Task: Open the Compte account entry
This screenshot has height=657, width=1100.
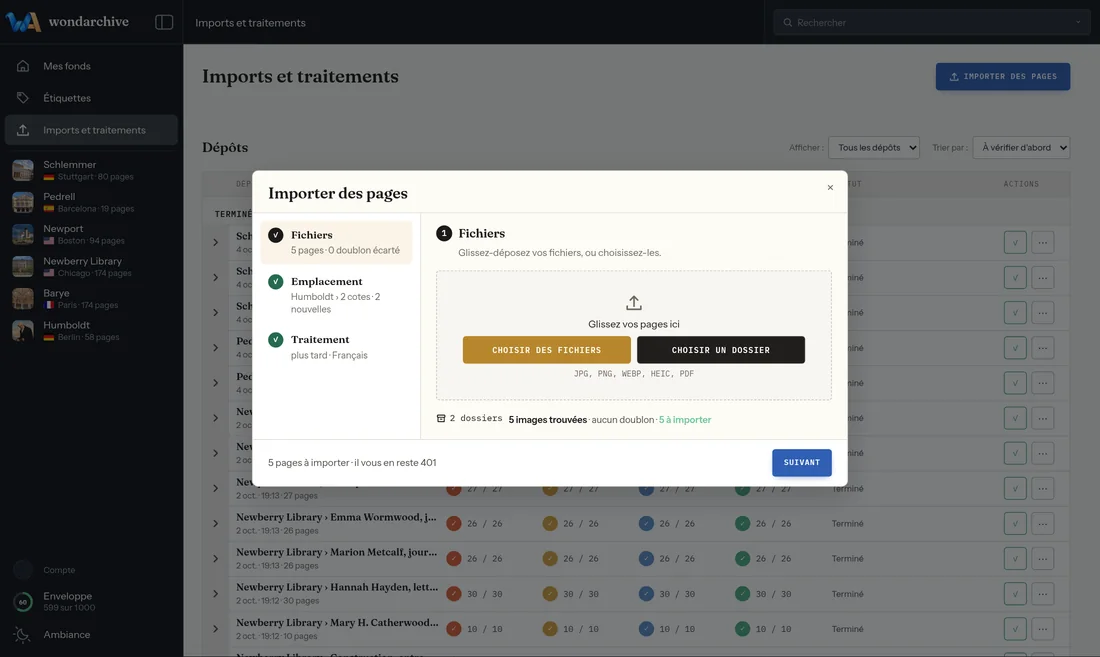Action: pos(45,569)
